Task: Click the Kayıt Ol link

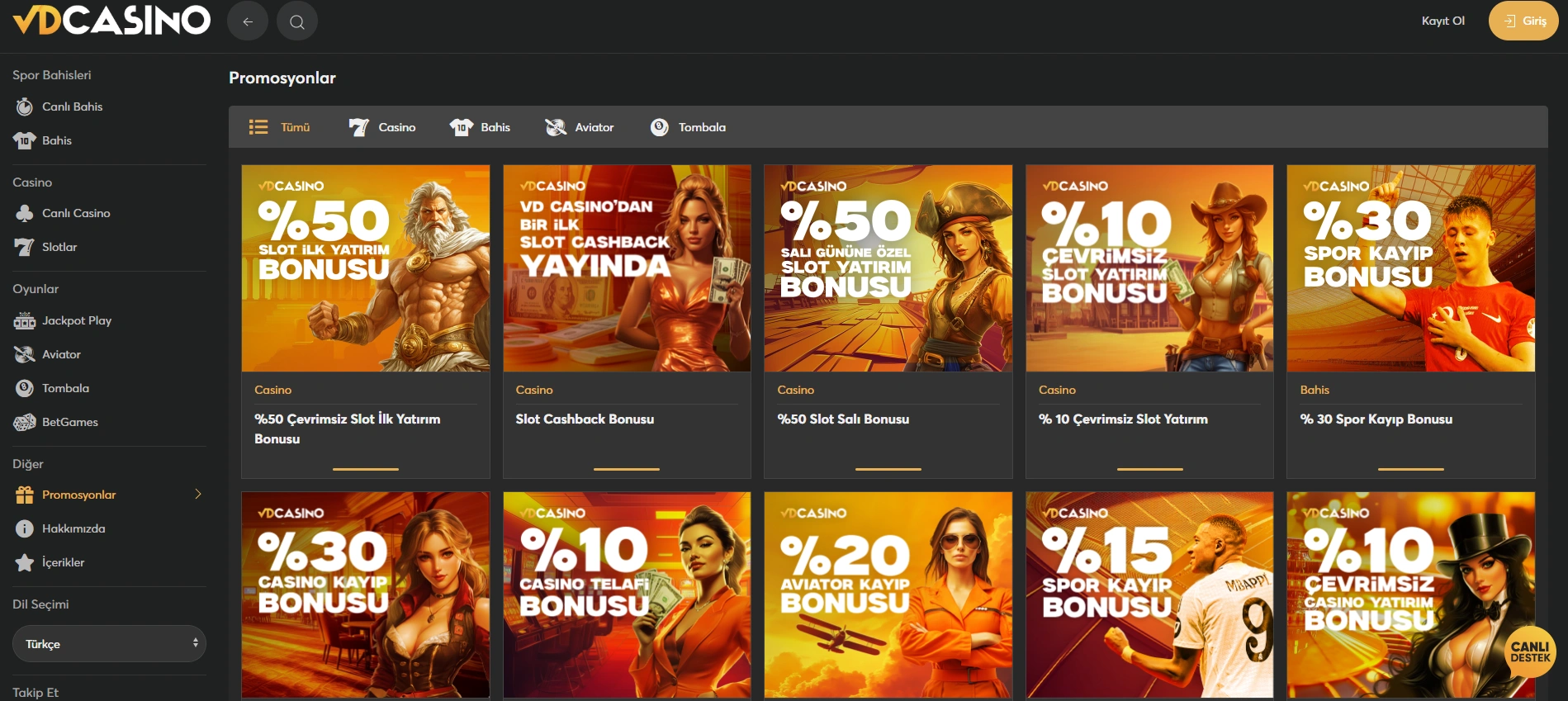Action: [1442, 21]
